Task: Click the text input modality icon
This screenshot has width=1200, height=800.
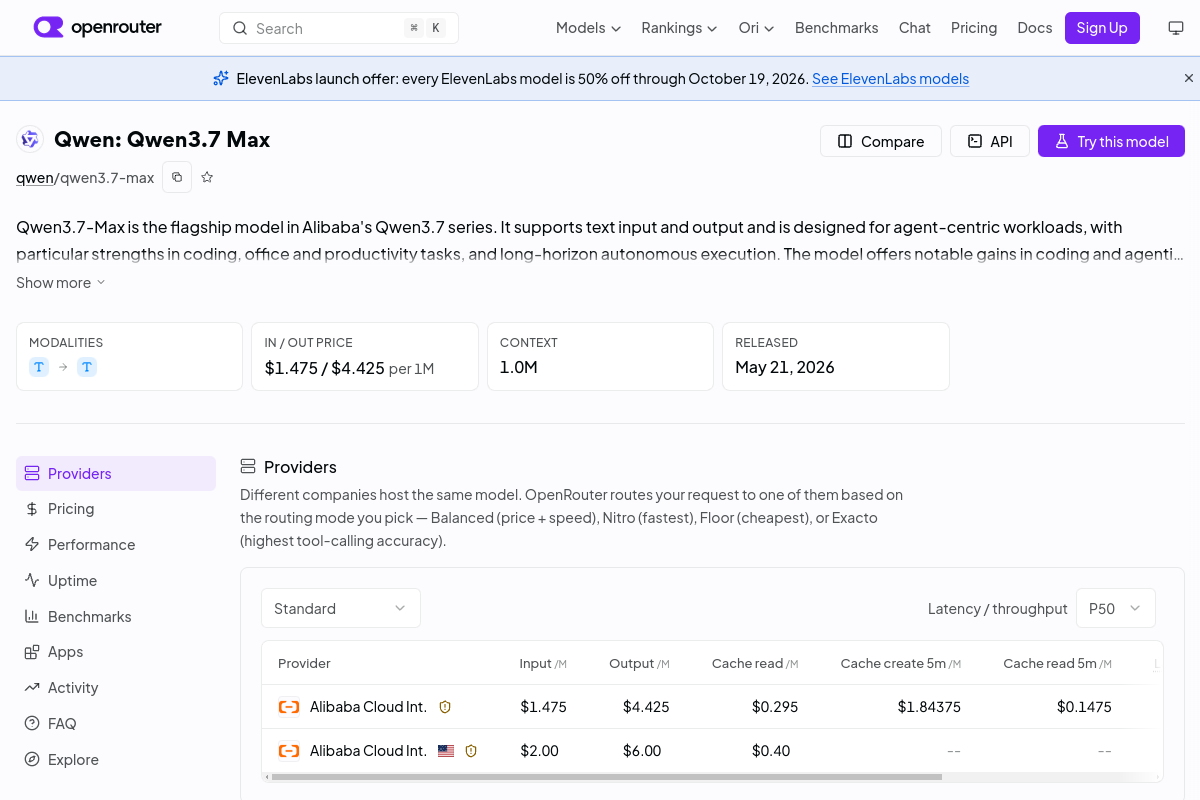Action: click(39, 367)
